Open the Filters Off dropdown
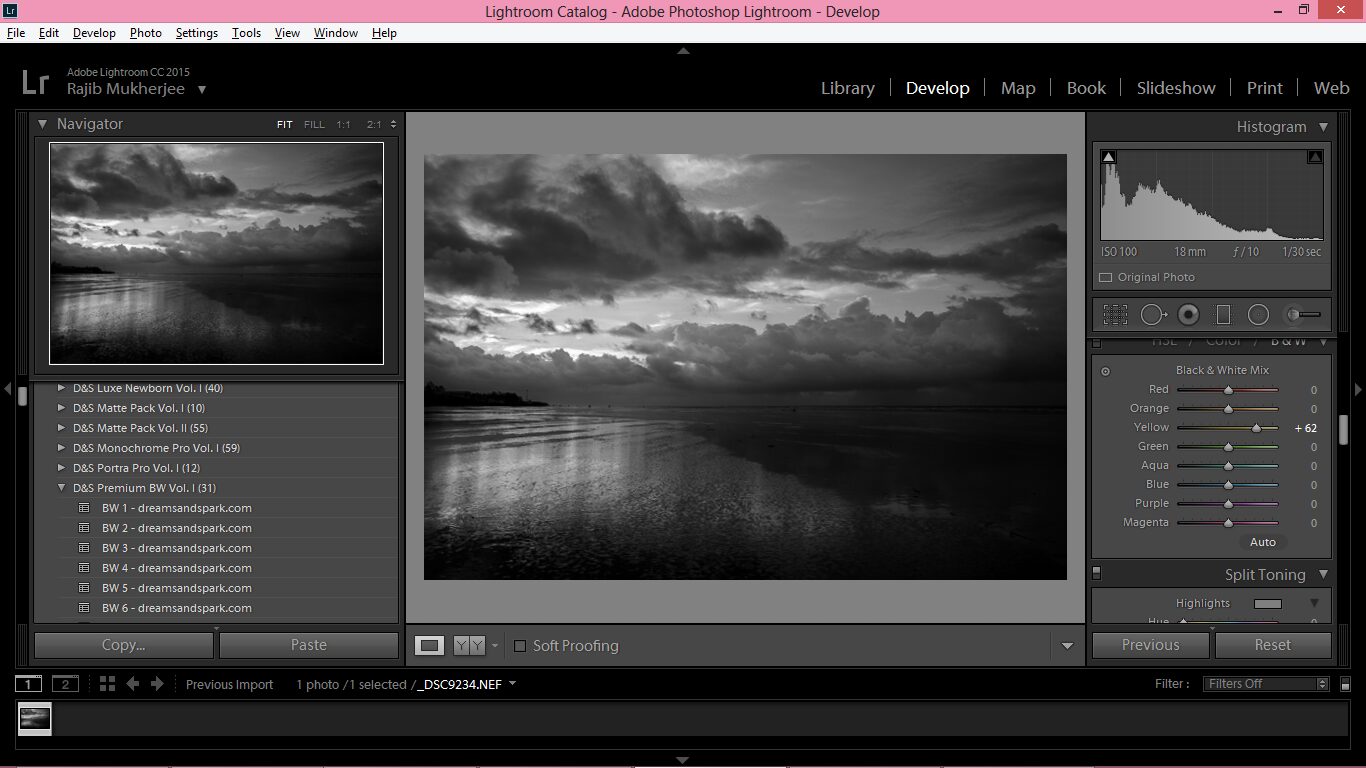The image size is (1366, 768). click(x=1266, y=684)
